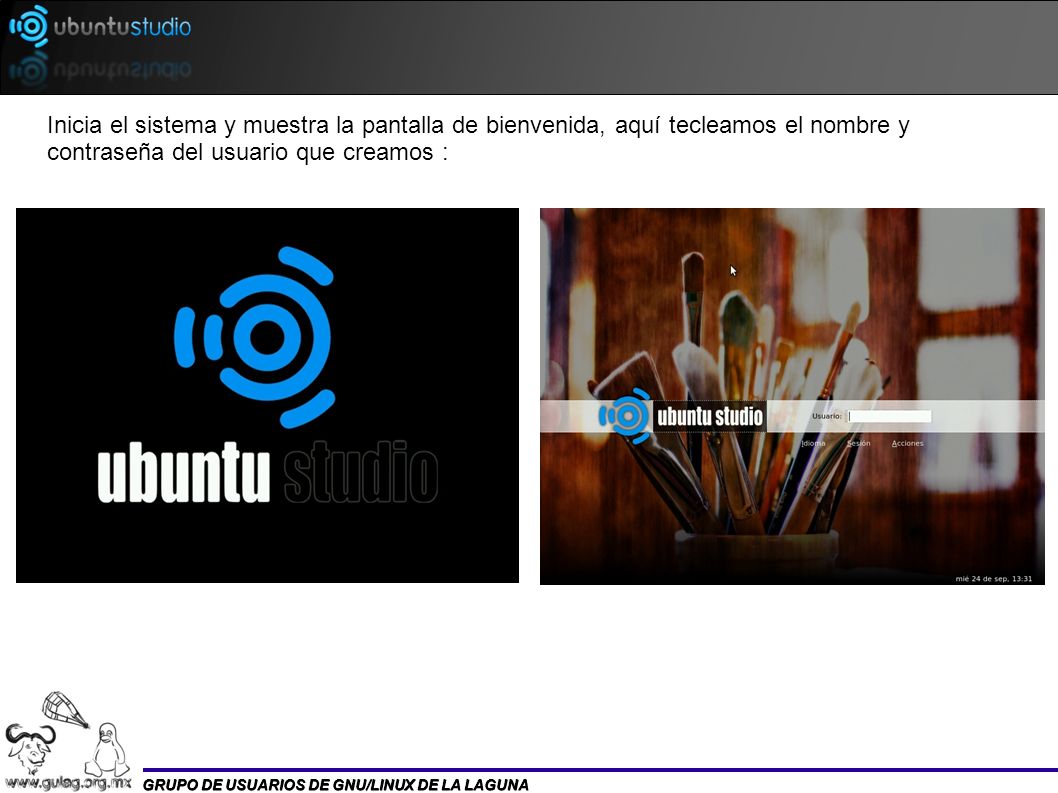Click the 'Inicia el sistema' paragraph
The height and width of the screenshot is (793, 1058).
click(478, 138)
